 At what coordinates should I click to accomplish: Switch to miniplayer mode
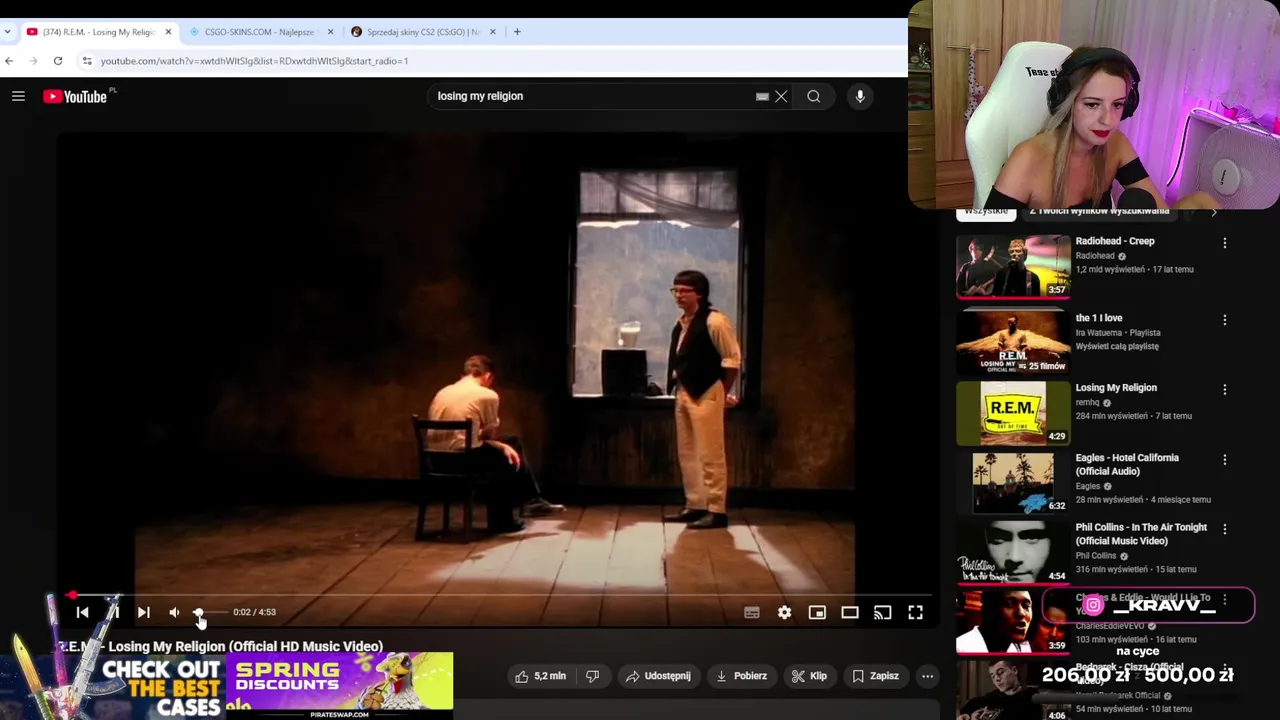[x=817, y=612]
